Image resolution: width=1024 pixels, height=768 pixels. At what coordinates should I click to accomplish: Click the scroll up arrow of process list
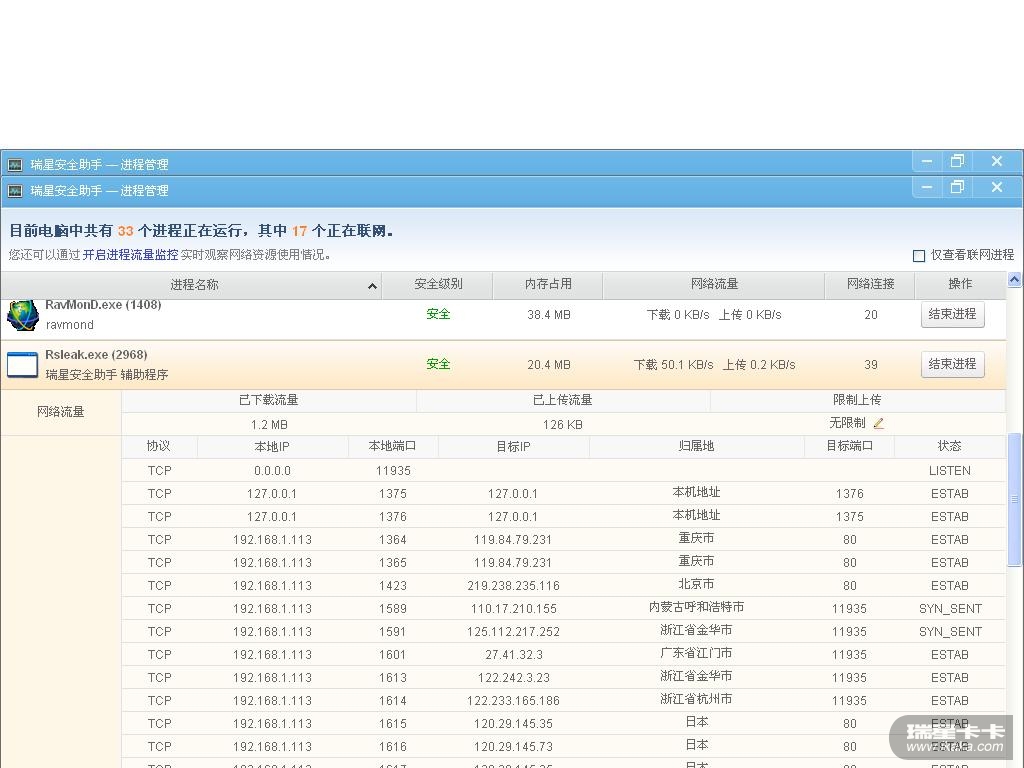pos(1015,280)
